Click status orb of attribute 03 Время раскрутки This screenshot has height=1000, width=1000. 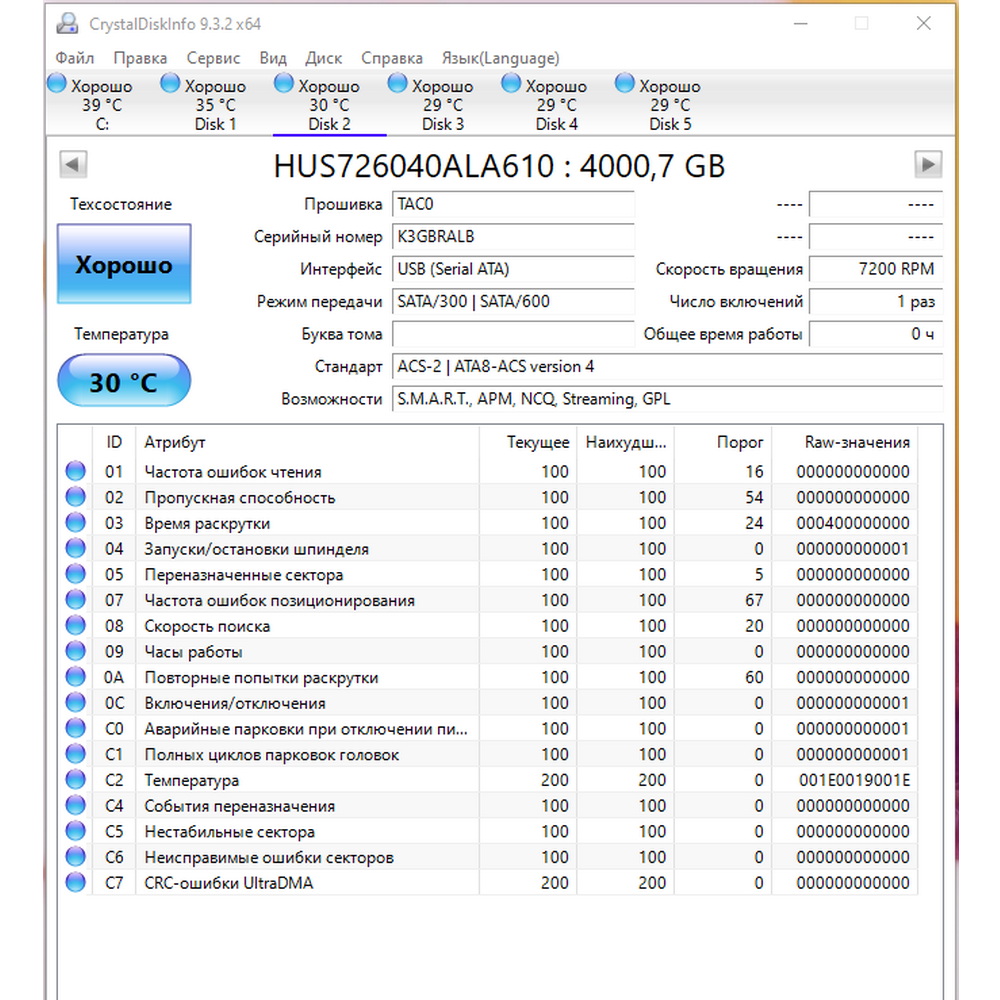[75, 522]
